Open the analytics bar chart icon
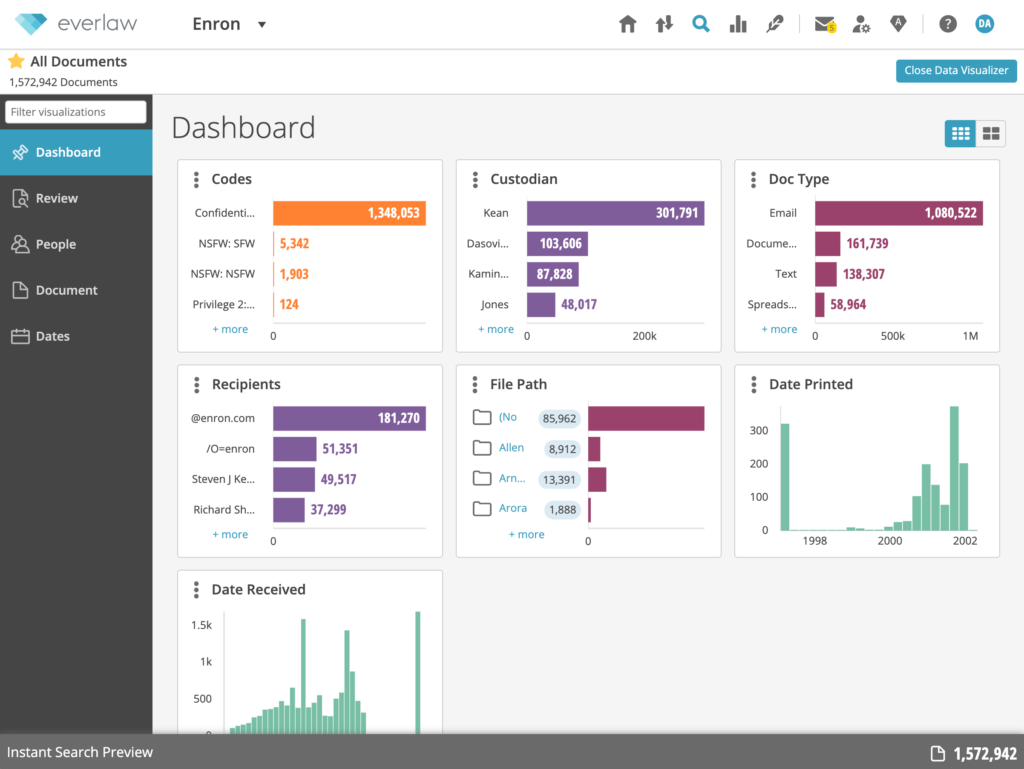1024x769 pixels. [738, 24]
